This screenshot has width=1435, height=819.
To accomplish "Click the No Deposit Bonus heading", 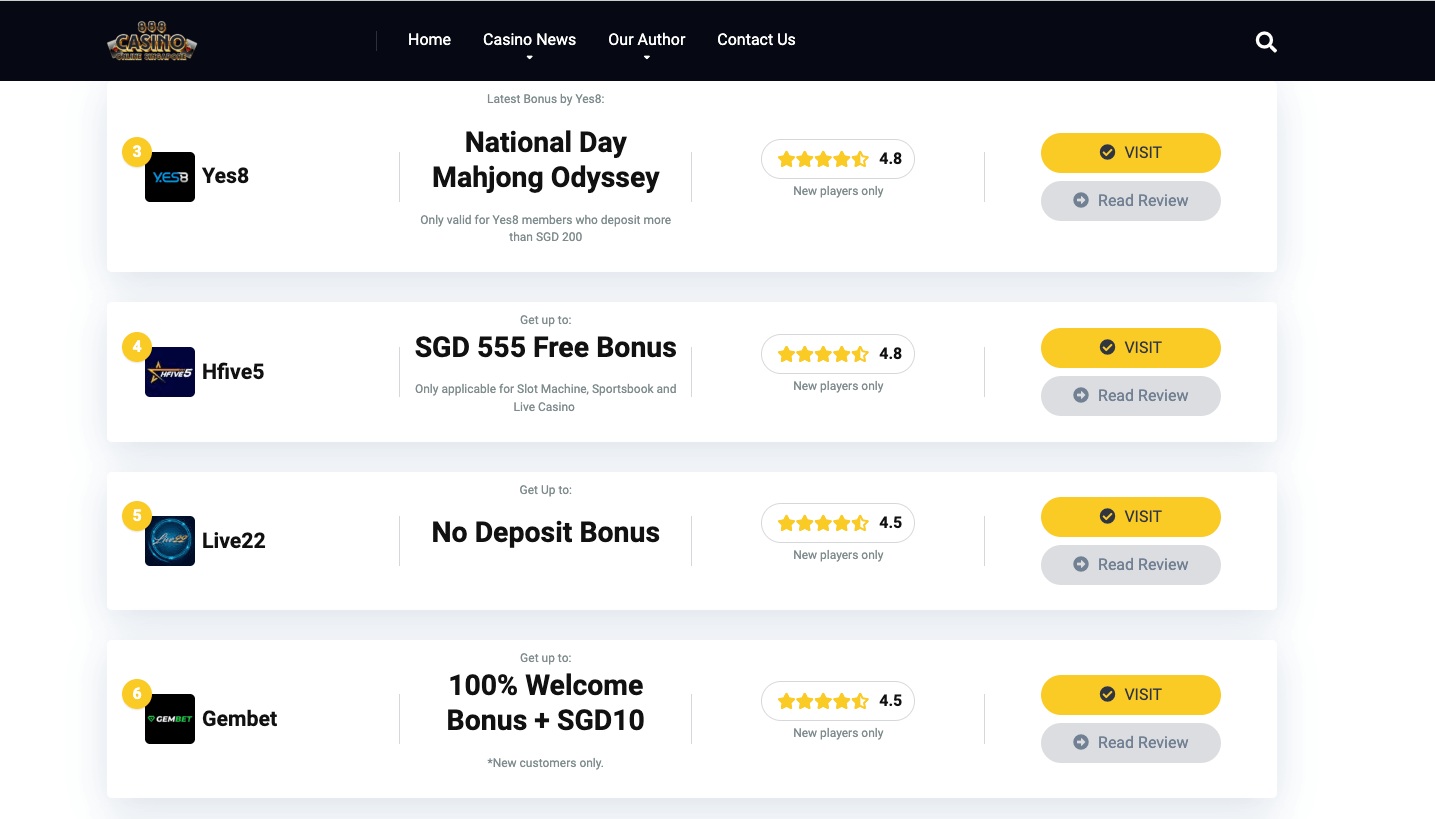I will (546, 533).
